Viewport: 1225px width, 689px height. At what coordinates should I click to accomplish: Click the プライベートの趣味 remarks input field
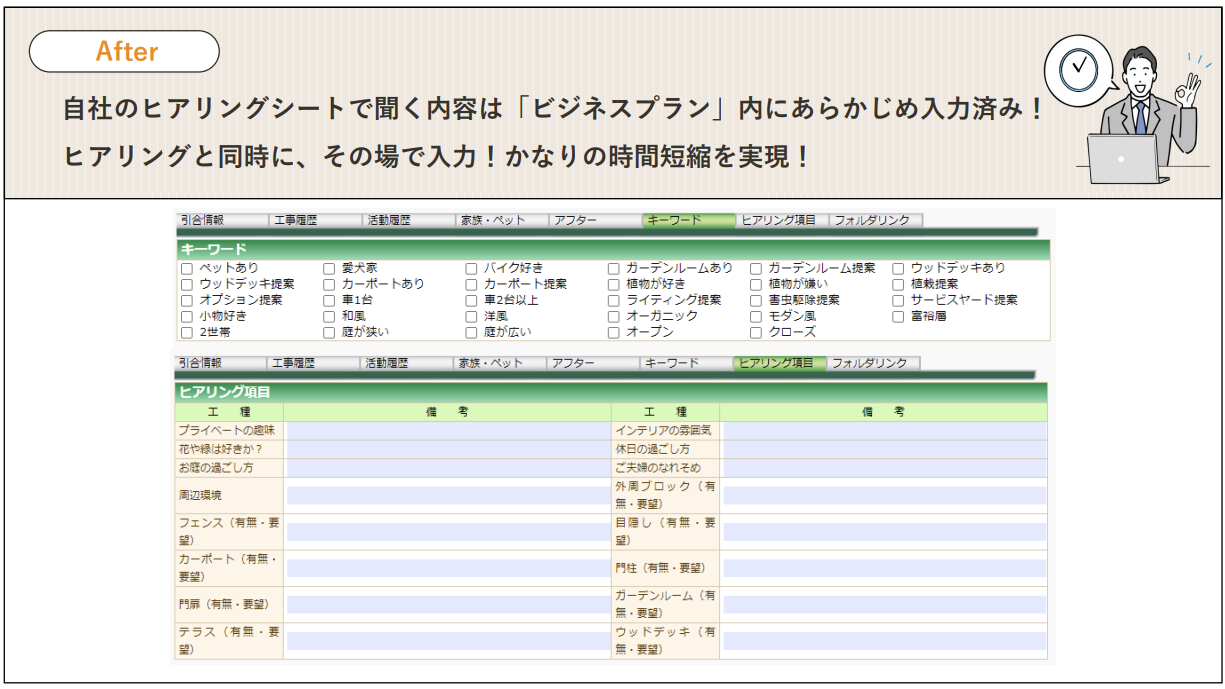point(447,430)
